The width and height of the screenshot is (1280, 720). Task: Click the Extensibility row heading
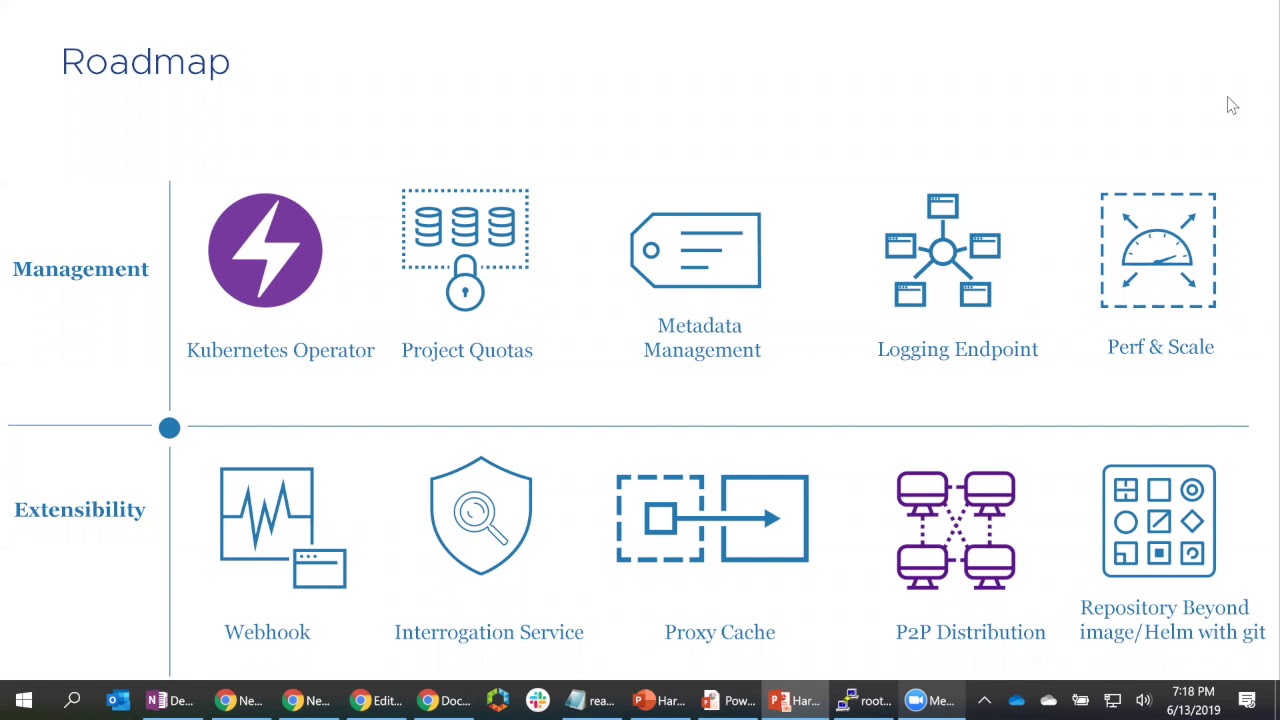click(80, 510)
